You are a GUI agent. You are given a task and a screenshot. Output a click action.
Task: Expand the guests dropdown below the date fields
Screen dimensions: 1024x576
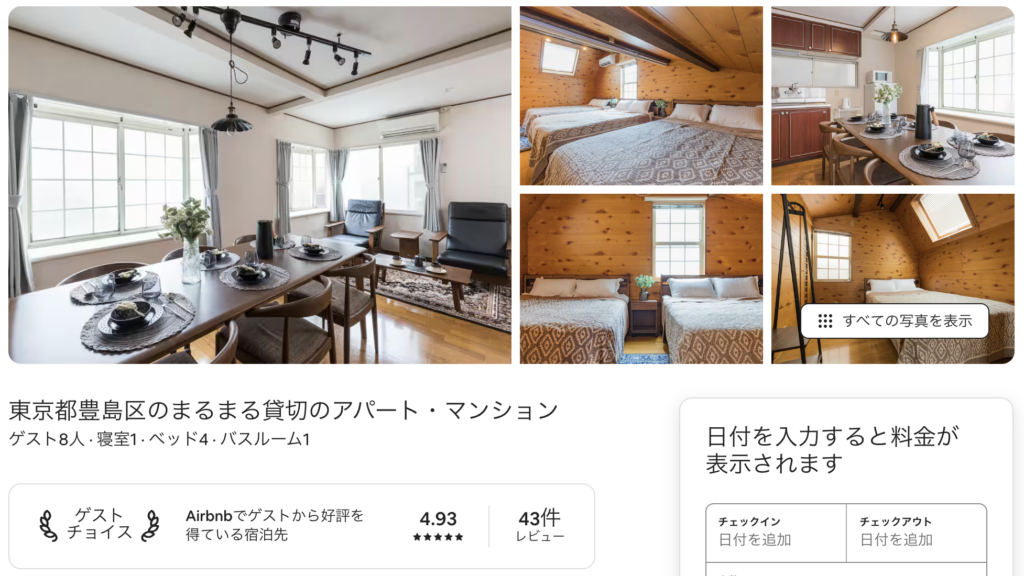846,569
